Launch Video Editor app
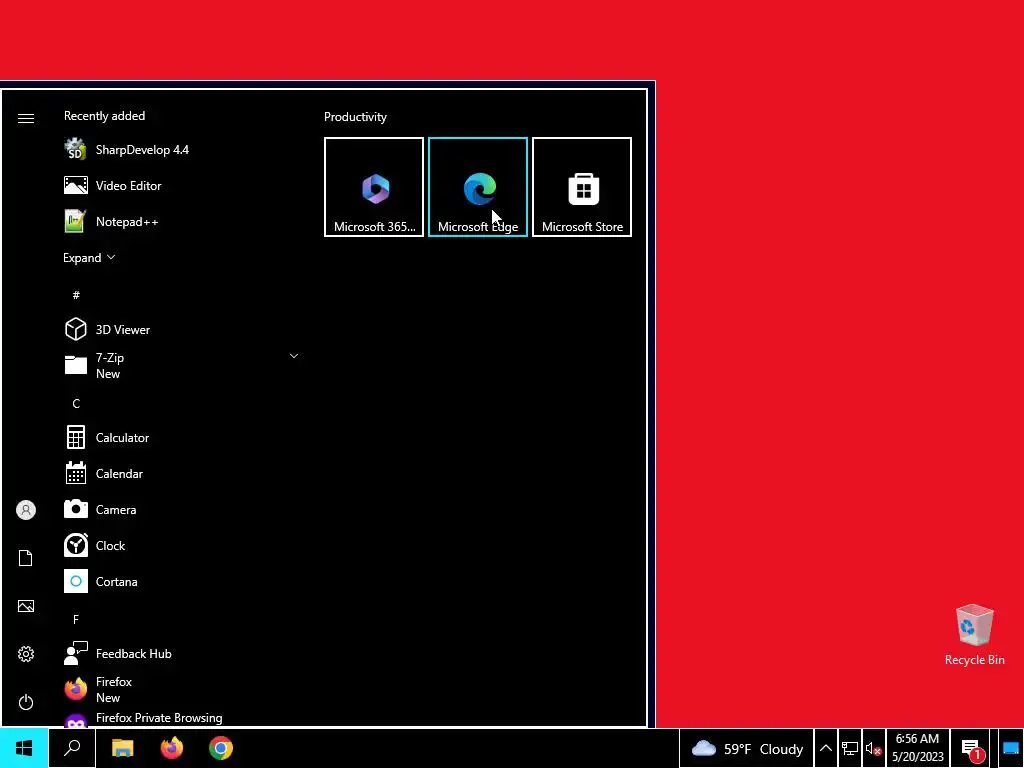The width and height of the screenshot is (1024, 768). click(181, 185)
